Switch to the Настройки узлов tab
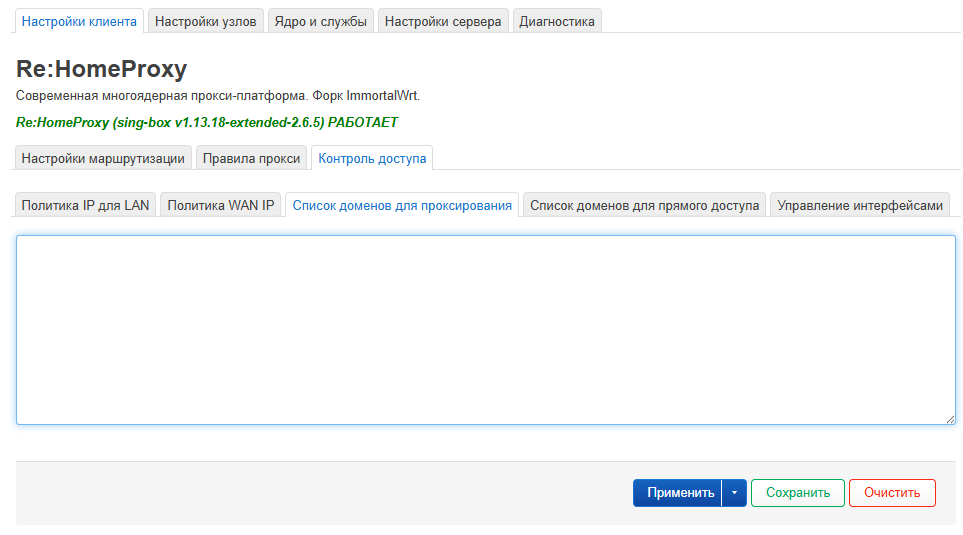The width and height of the screenshot is (963, 535). 206,21
